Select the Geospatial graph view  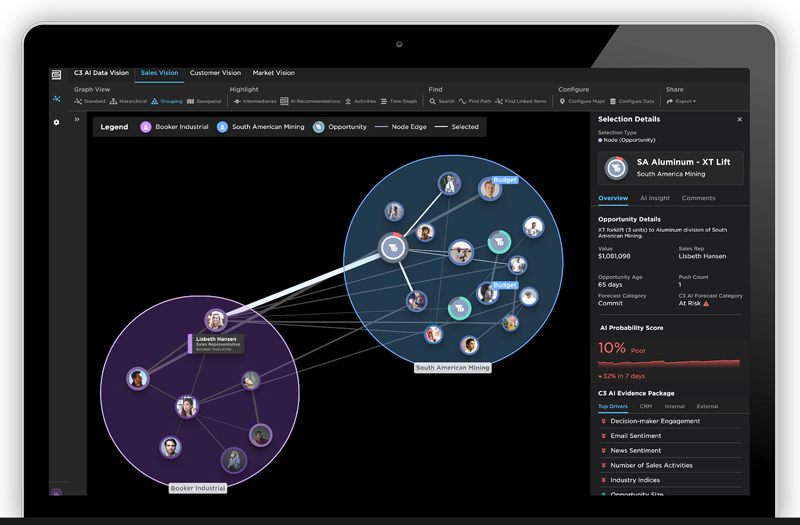[x=204, y=101]
